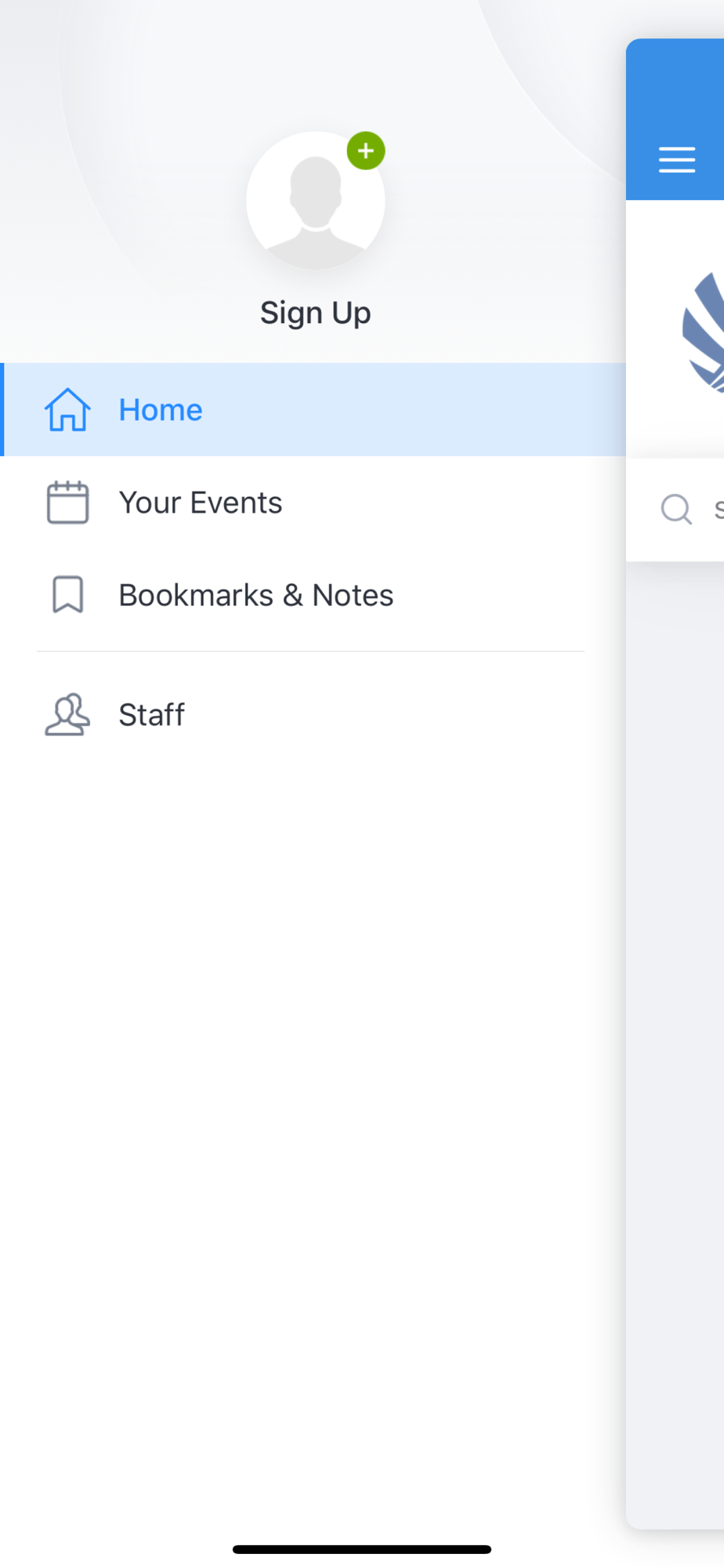
Task: Click the Home house icon
Action: tap(67, 410)
